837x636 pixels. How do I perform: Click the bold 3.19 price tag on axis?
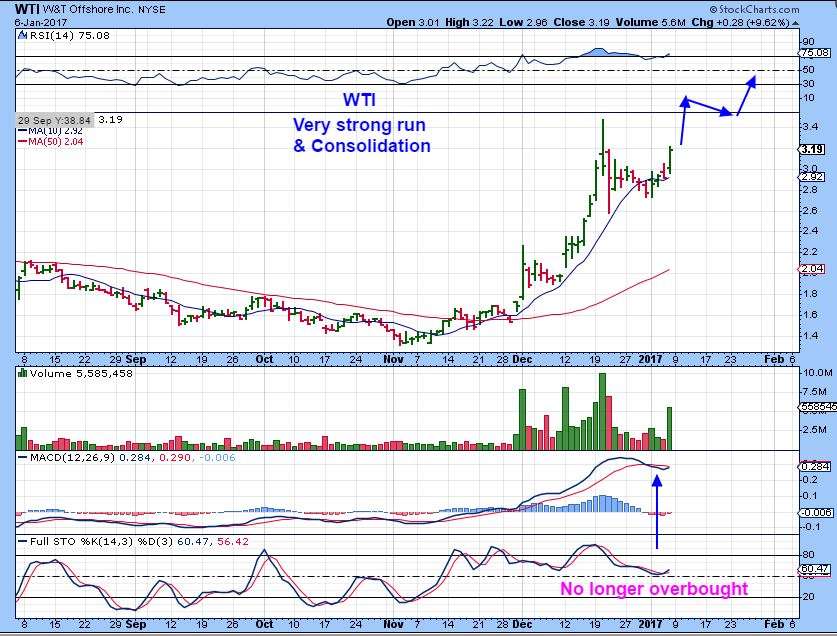(811, 150)
